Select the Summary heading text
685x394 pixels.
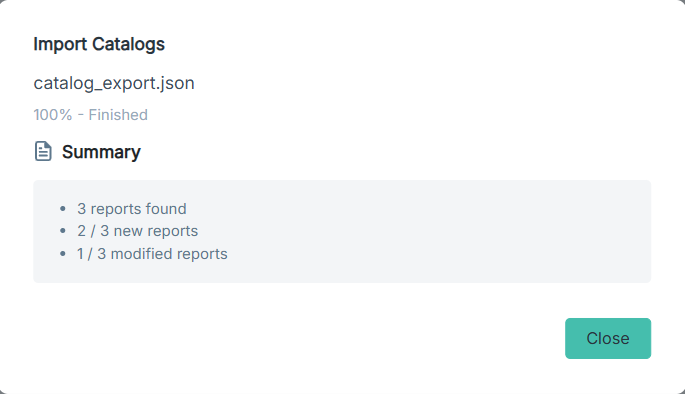coord(101,152)
